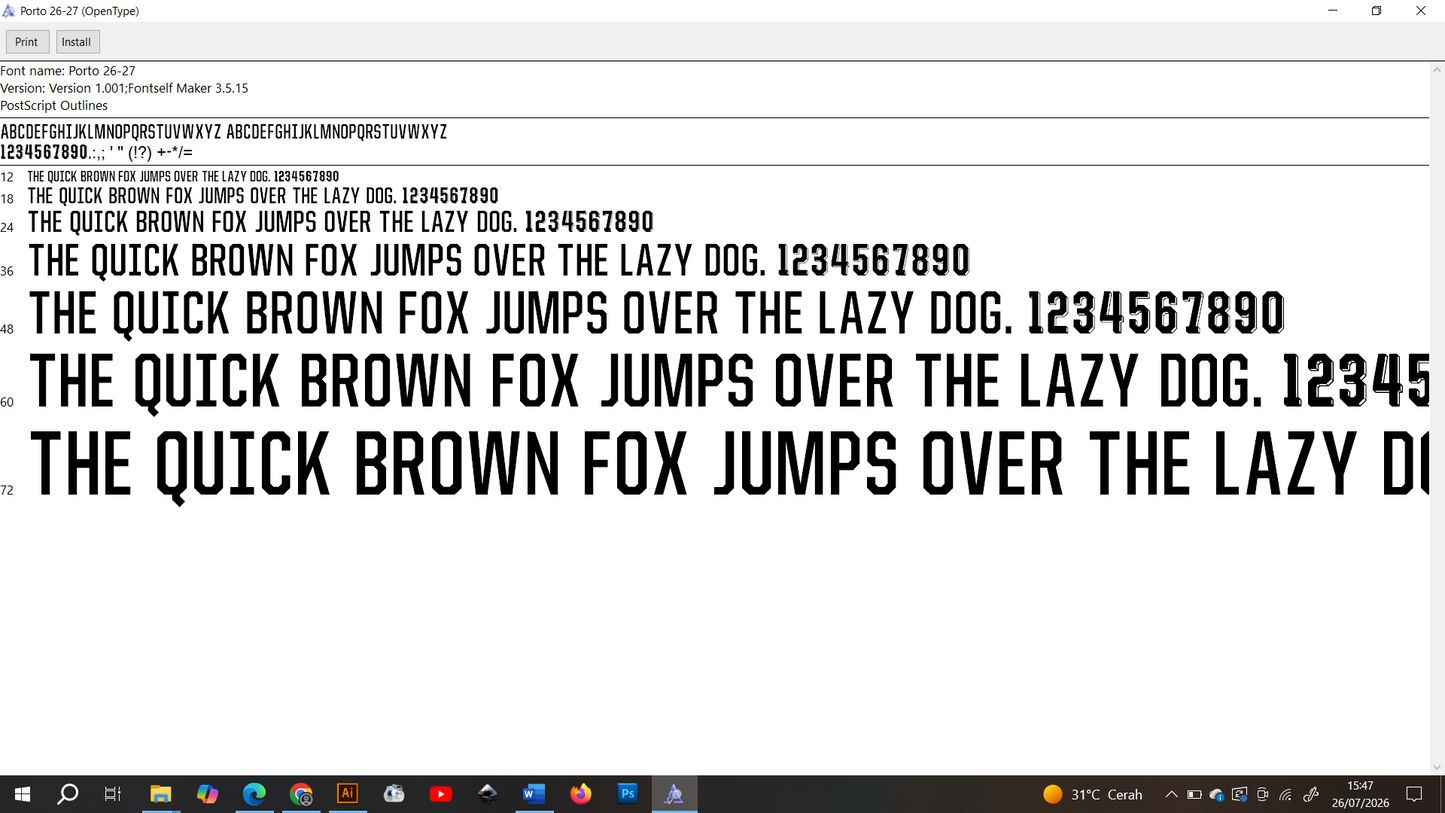The height and width of the screenshot is (813, 1445).
Task: Click the font viewer icon in title bar
Action: point(9,11)
